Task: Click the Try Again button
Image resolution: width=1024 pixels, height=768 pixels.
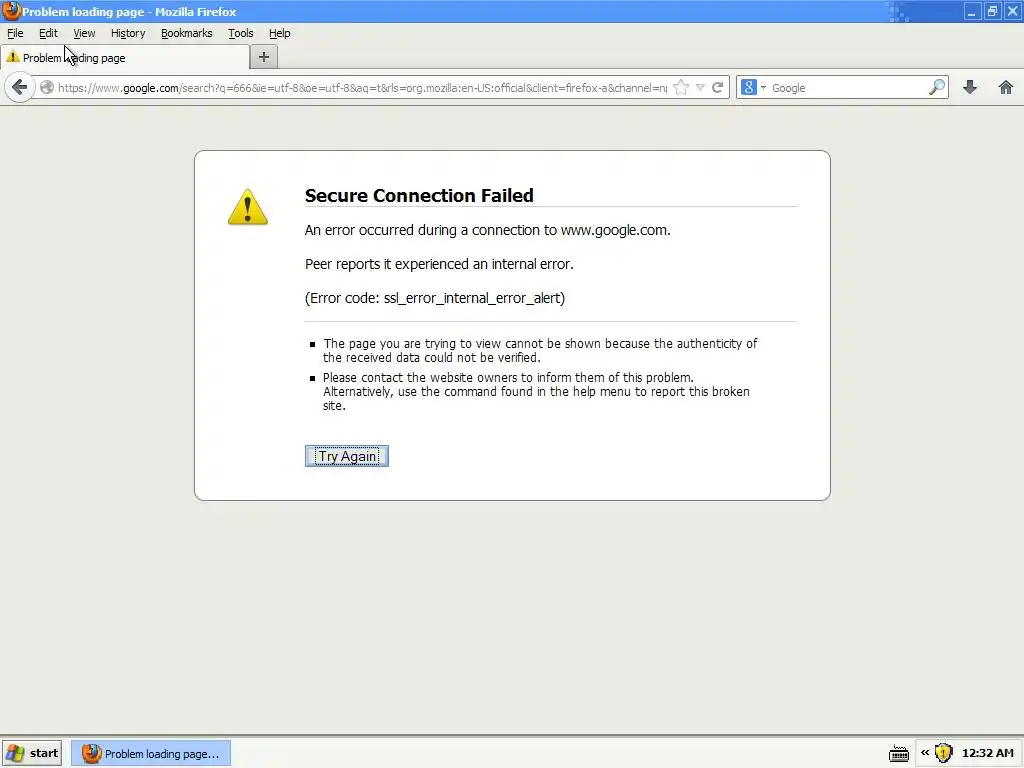Action: (347, 456)
